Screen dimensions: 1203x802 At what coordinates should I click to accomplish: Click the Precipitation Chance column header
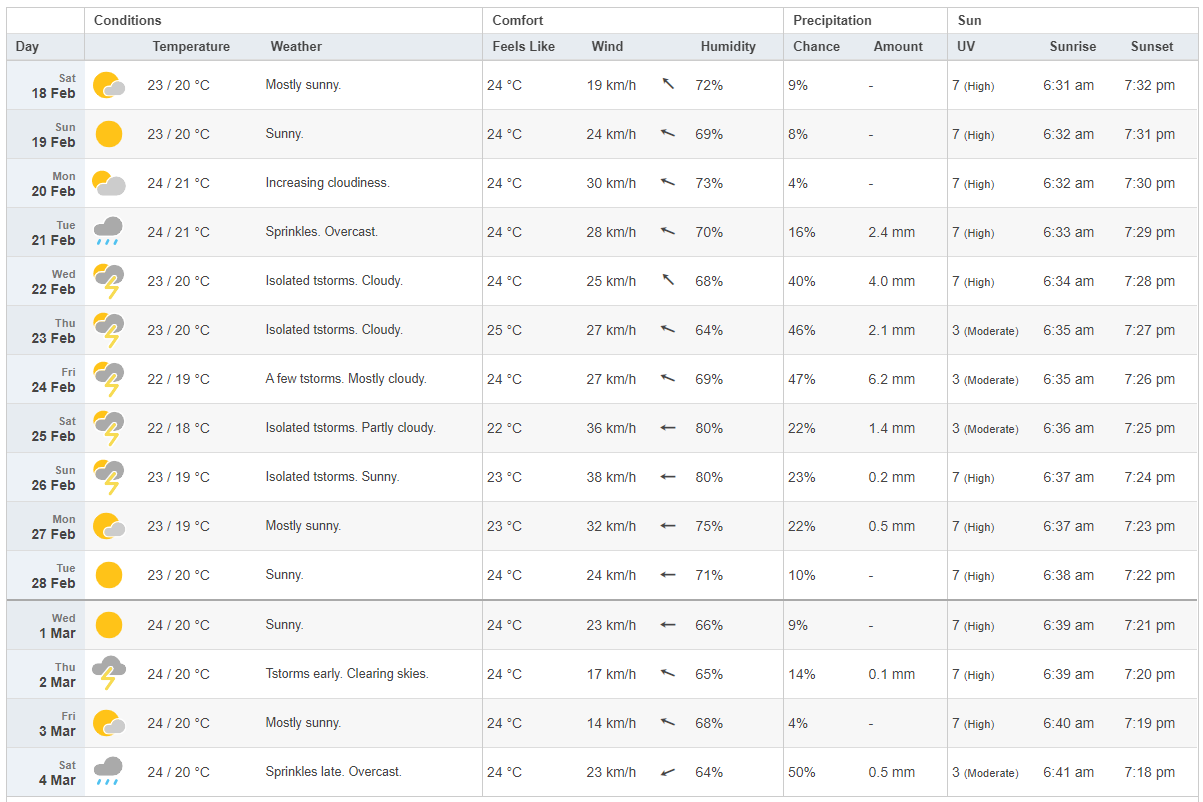click(x=817, y=46)
